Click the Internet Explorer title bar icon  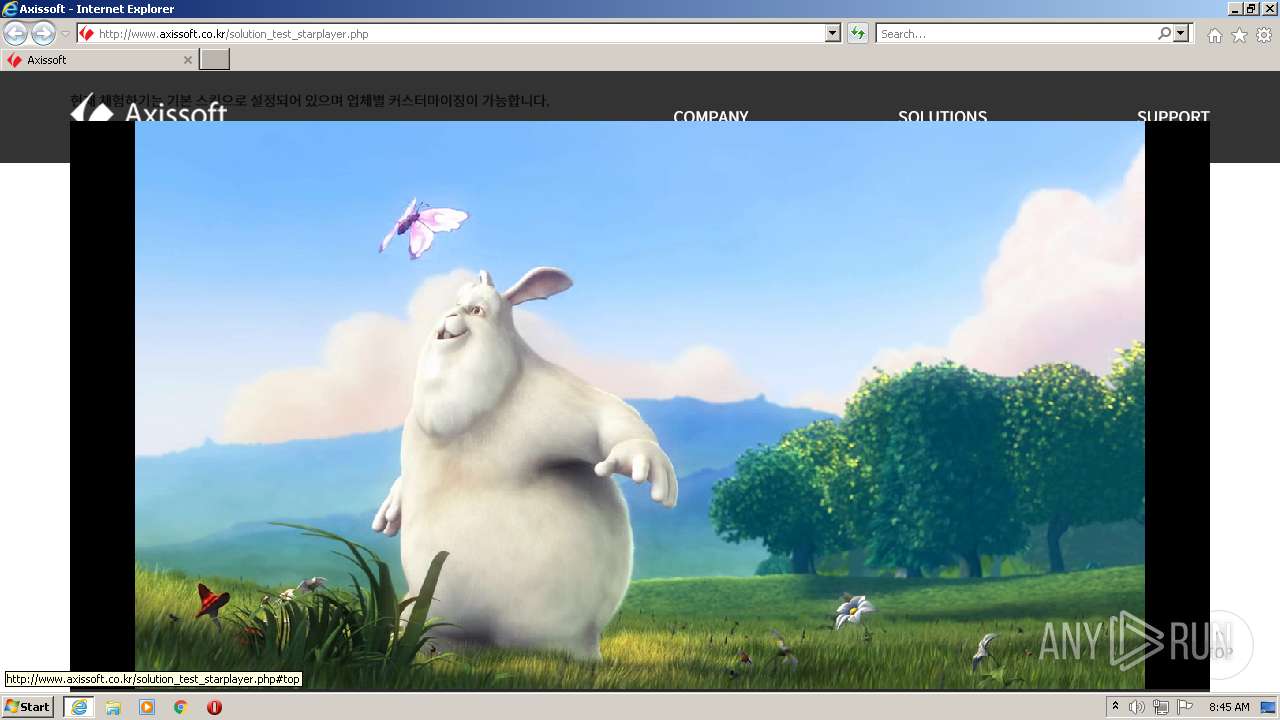tap(10, 9)
